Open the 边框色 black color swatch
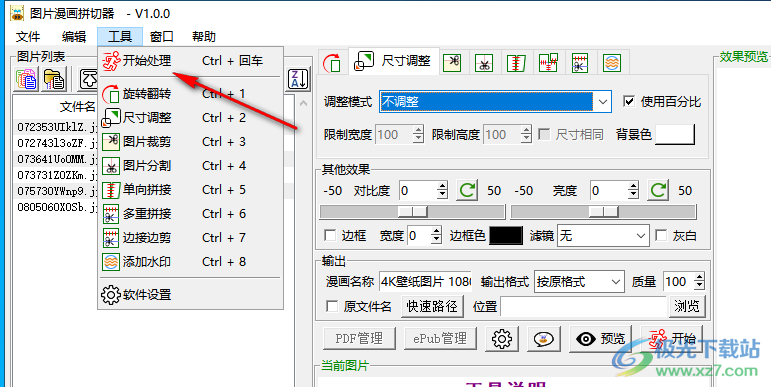 pyautogui.click(x=506, y=236)
